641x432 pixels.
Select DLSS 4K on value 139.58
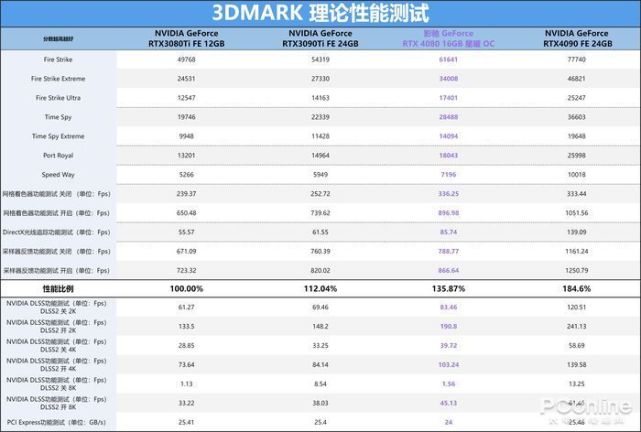click(577, 365)
